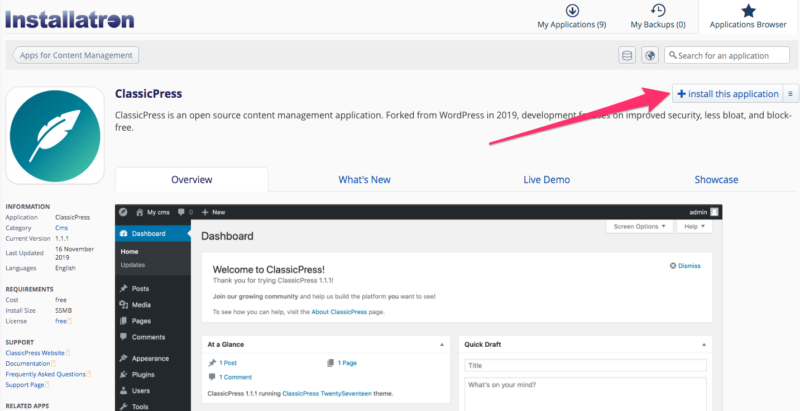
Task: Focus the Search for an application field
Action: [x=727, y=55]
